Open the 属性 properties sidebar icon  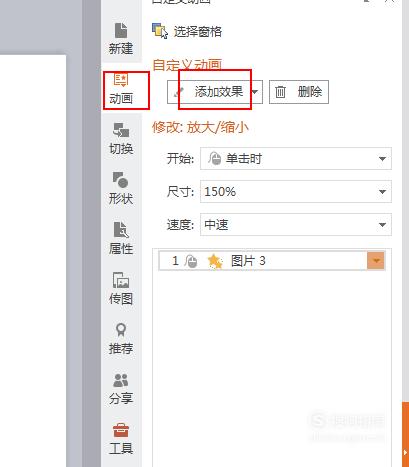121,238
